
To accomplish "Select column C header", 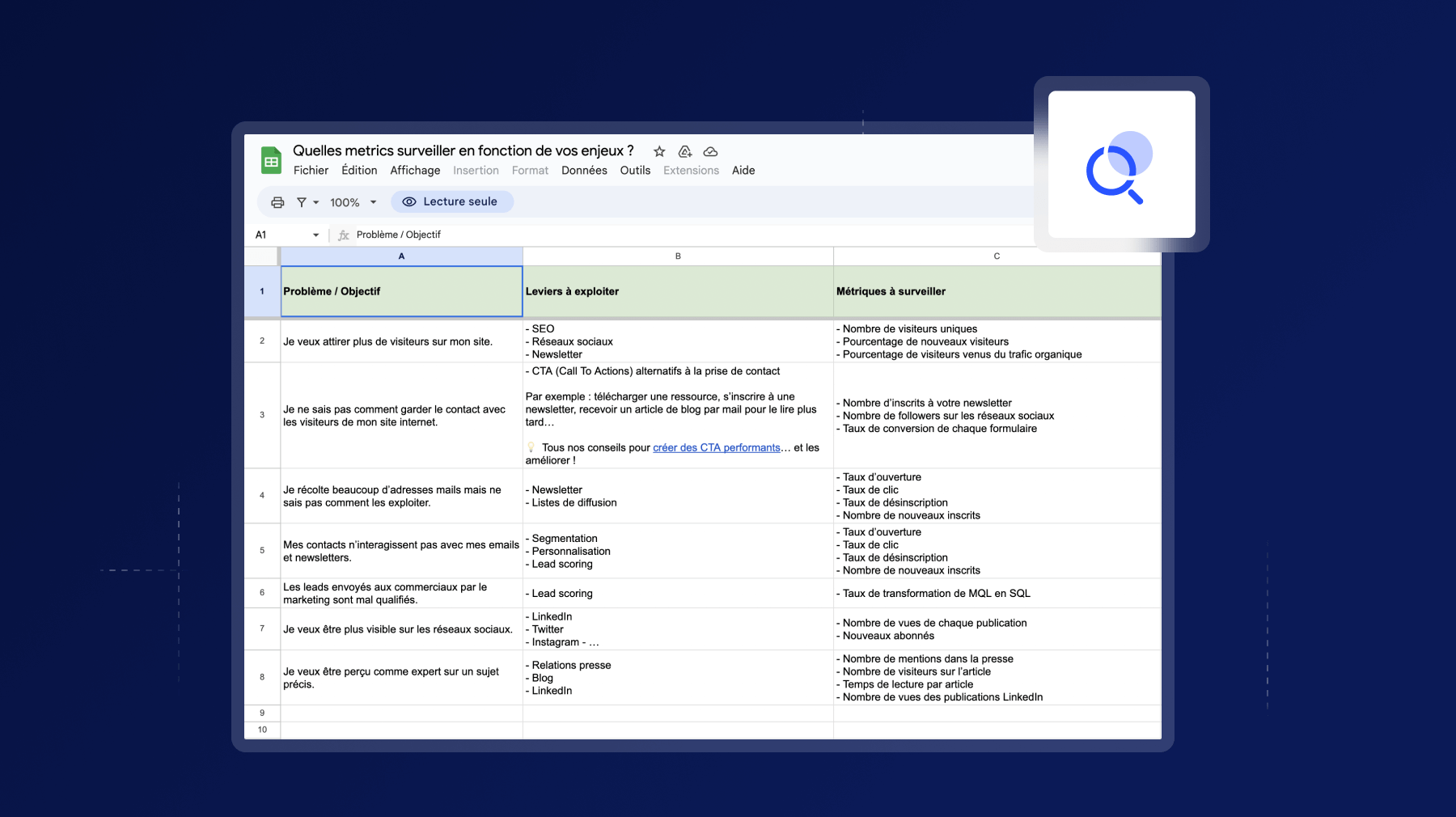I will [x=997, y=256].
